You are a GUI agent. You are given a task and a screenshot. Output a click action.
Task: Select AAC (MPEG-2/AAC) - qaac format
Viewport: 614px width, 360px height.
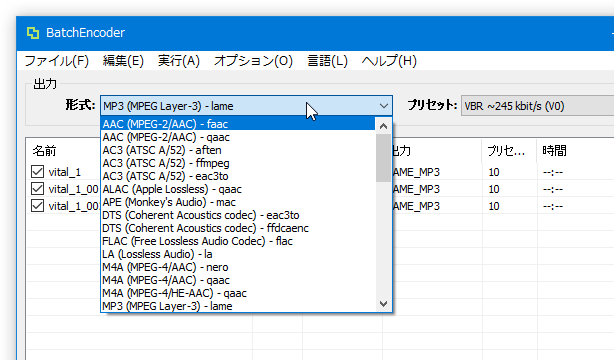(238, 137)
